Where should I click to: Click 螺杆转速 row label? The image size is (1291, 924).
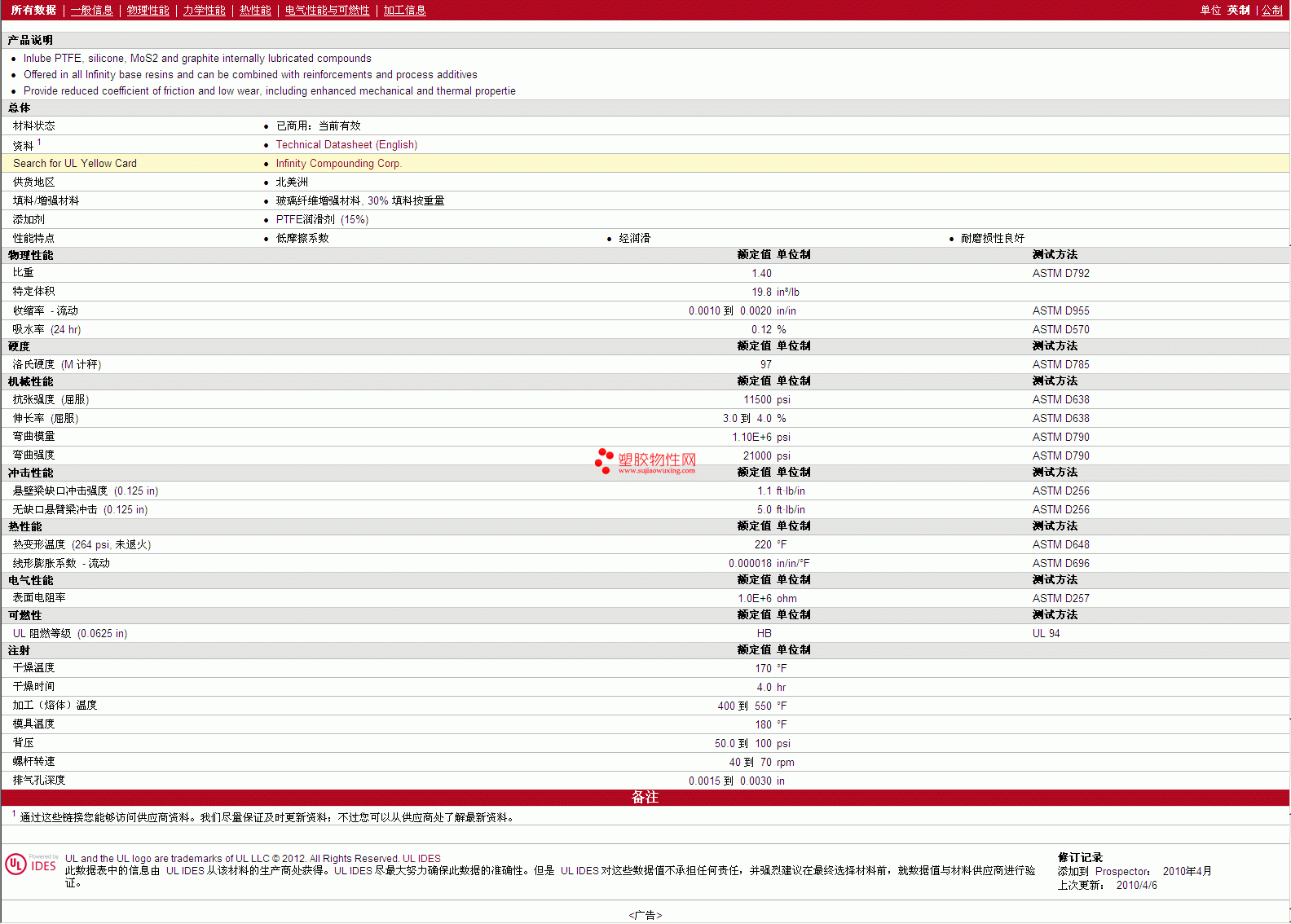[33, 761]
